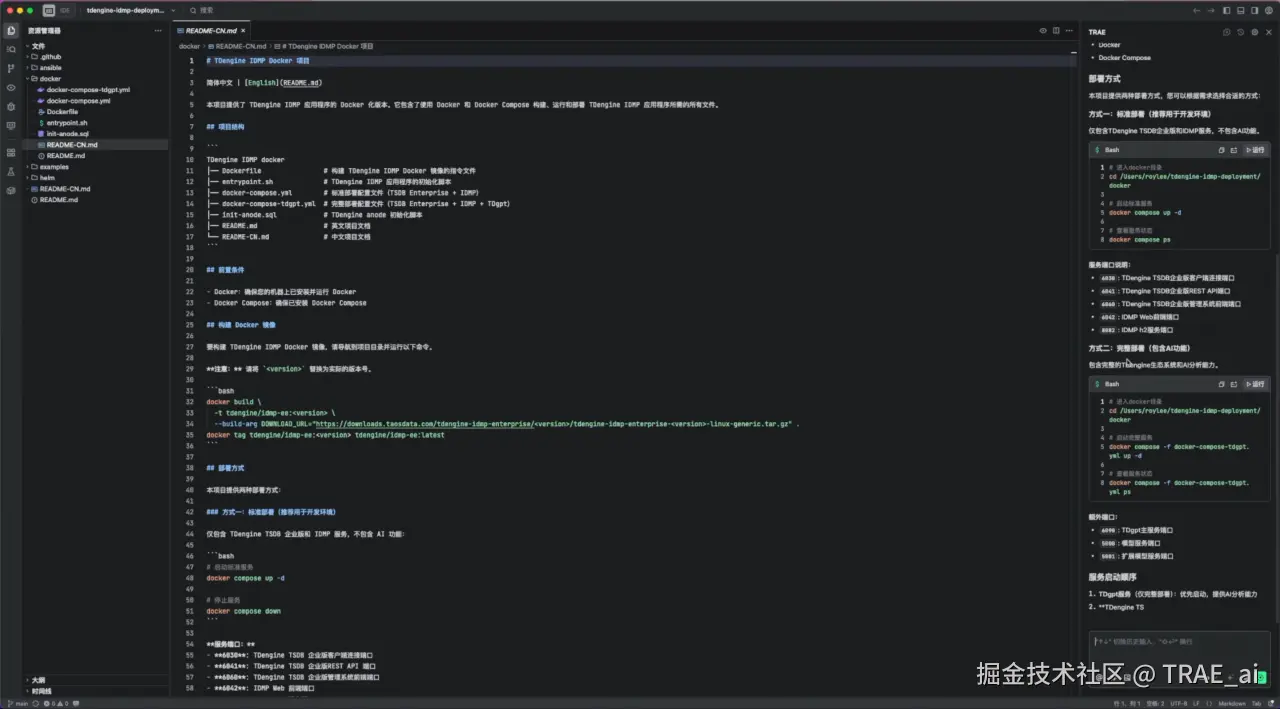Open the downloads.taosdata.com URL on line 34
Viewport: 1280px width, 709px height.
pos(423,424)
